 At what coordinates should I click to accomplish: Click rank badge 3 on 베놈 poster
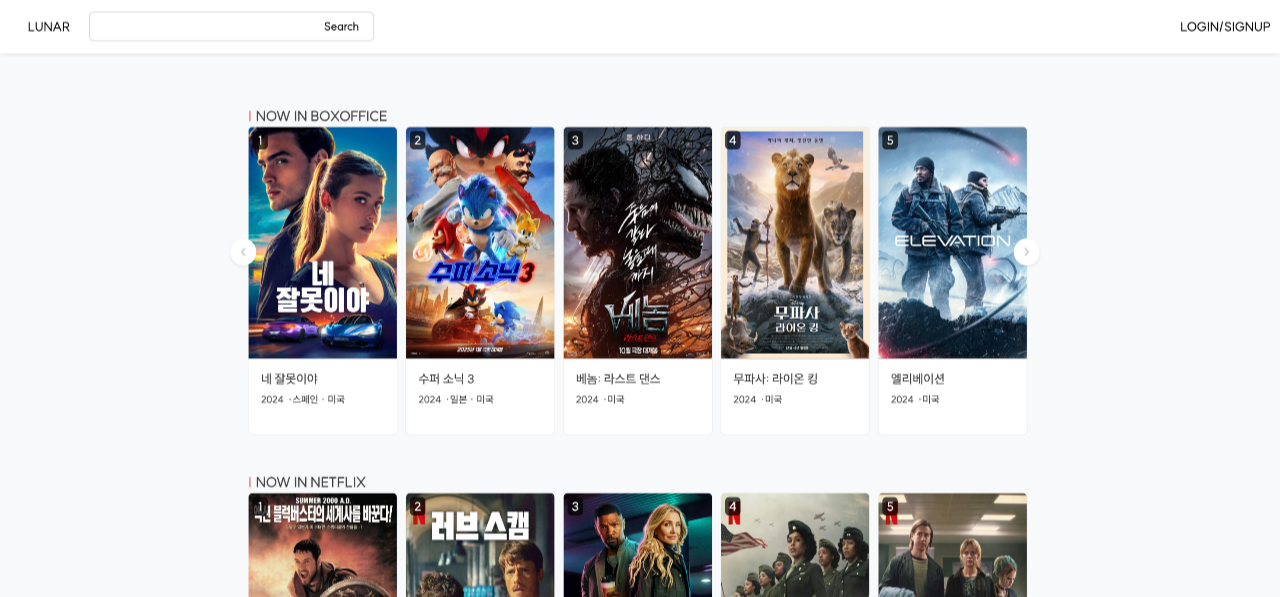point(575,140)
